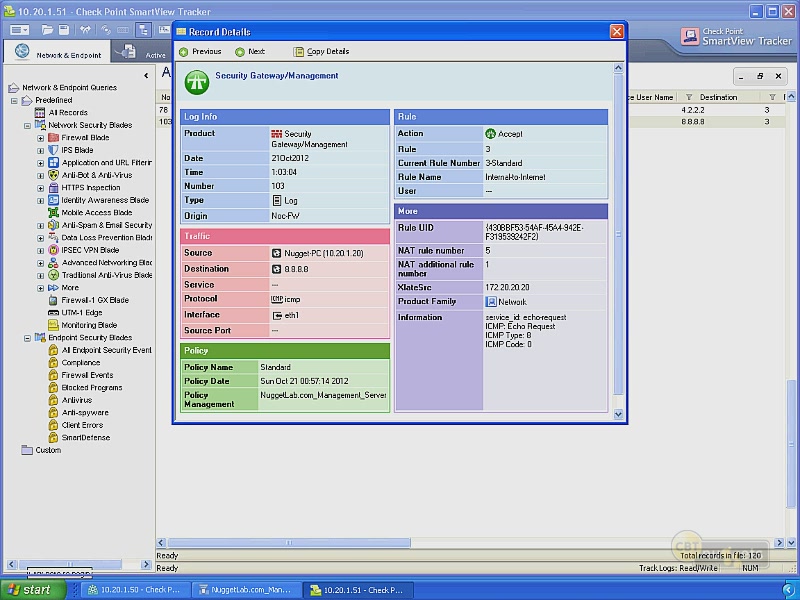Switch to 10.20.1.50 taskbar window
This screenshot has height=600, width=800.
pos(134,590)
